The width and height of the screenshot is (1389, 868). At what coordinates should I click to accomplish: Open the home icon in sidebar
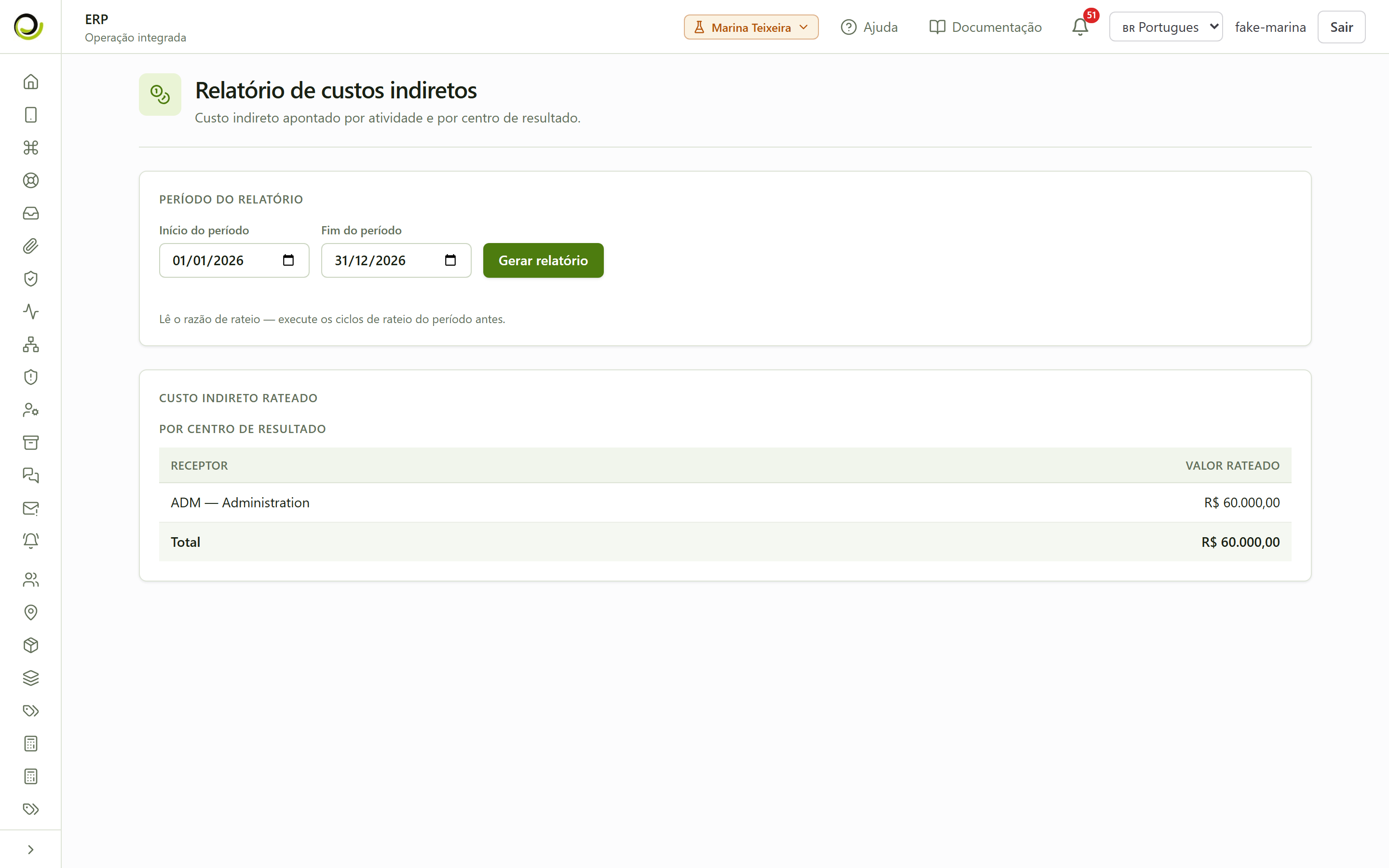[31, 82]
